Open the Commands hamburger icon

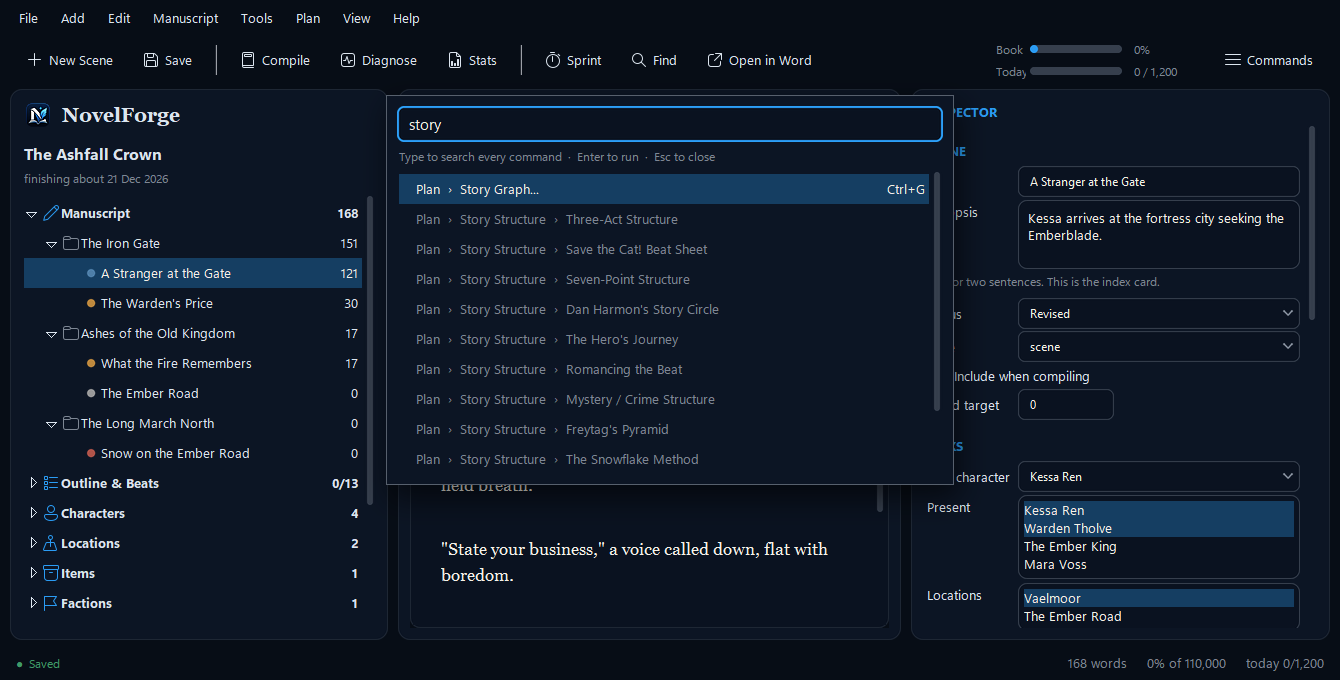tap(1233, 60)
